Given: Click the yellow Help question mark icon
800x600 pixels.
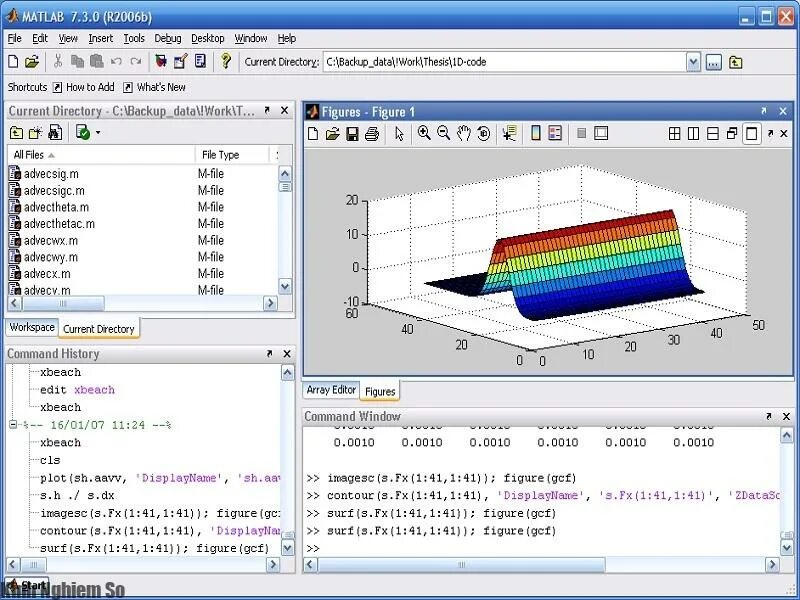Looking at the screenshot, I should [226, 62].
